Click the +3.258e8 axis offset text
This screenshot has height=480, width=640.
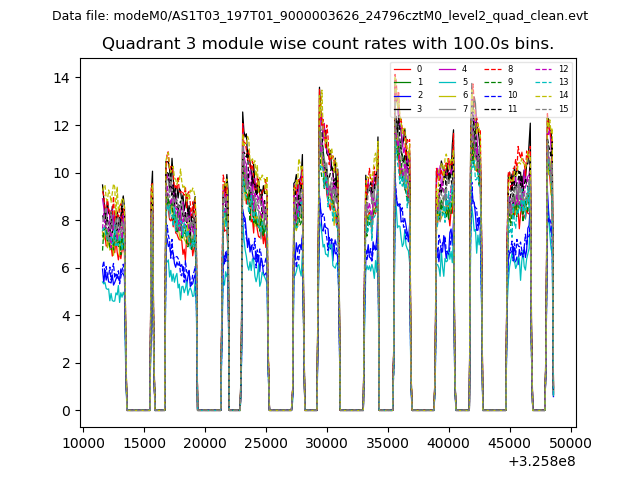click(x=542, y=461)
